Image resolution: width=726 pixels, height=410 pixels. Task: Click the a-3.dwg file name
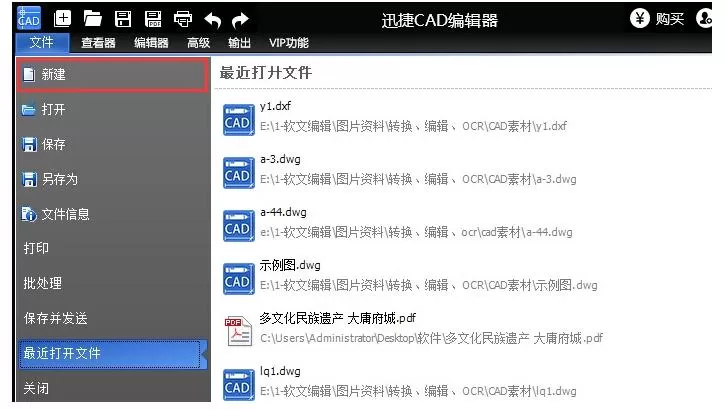pyautogui.click(x=280, y=160)
